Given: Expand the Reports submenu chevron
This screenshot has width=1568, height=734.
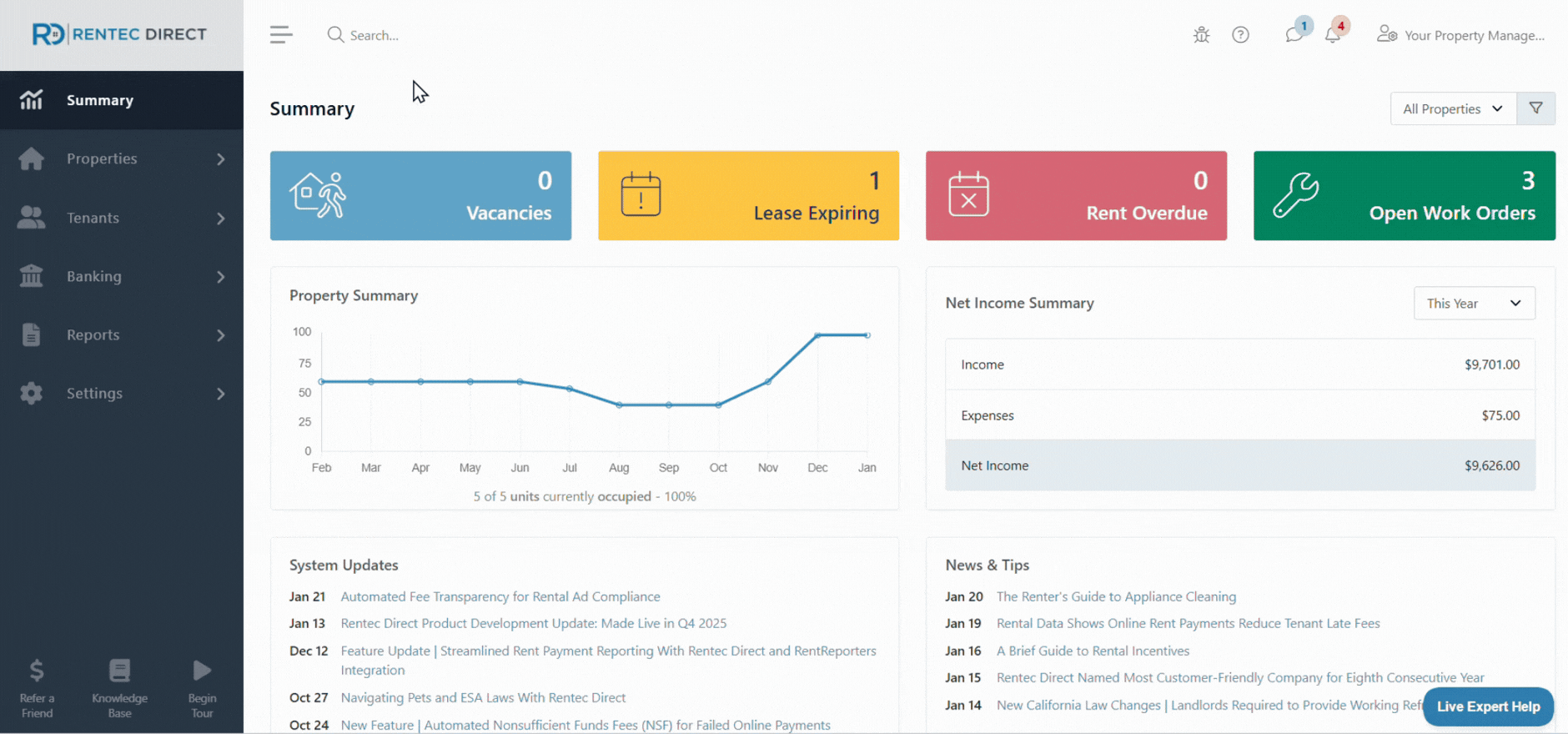Looking at the screenshot, I should 221,334.
